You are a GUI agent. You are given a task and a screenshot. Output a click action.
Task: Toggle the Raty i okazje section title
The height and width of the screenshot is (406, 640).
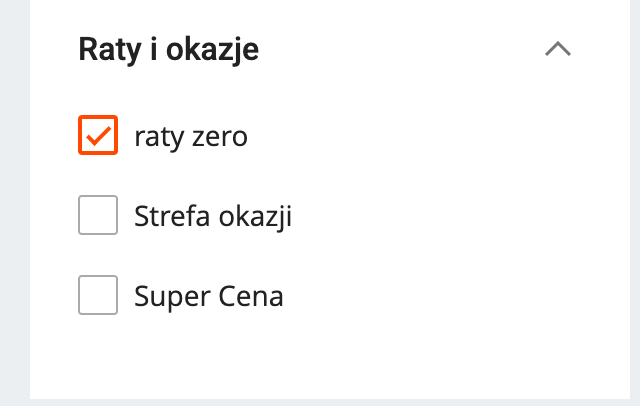pos(168,49)
